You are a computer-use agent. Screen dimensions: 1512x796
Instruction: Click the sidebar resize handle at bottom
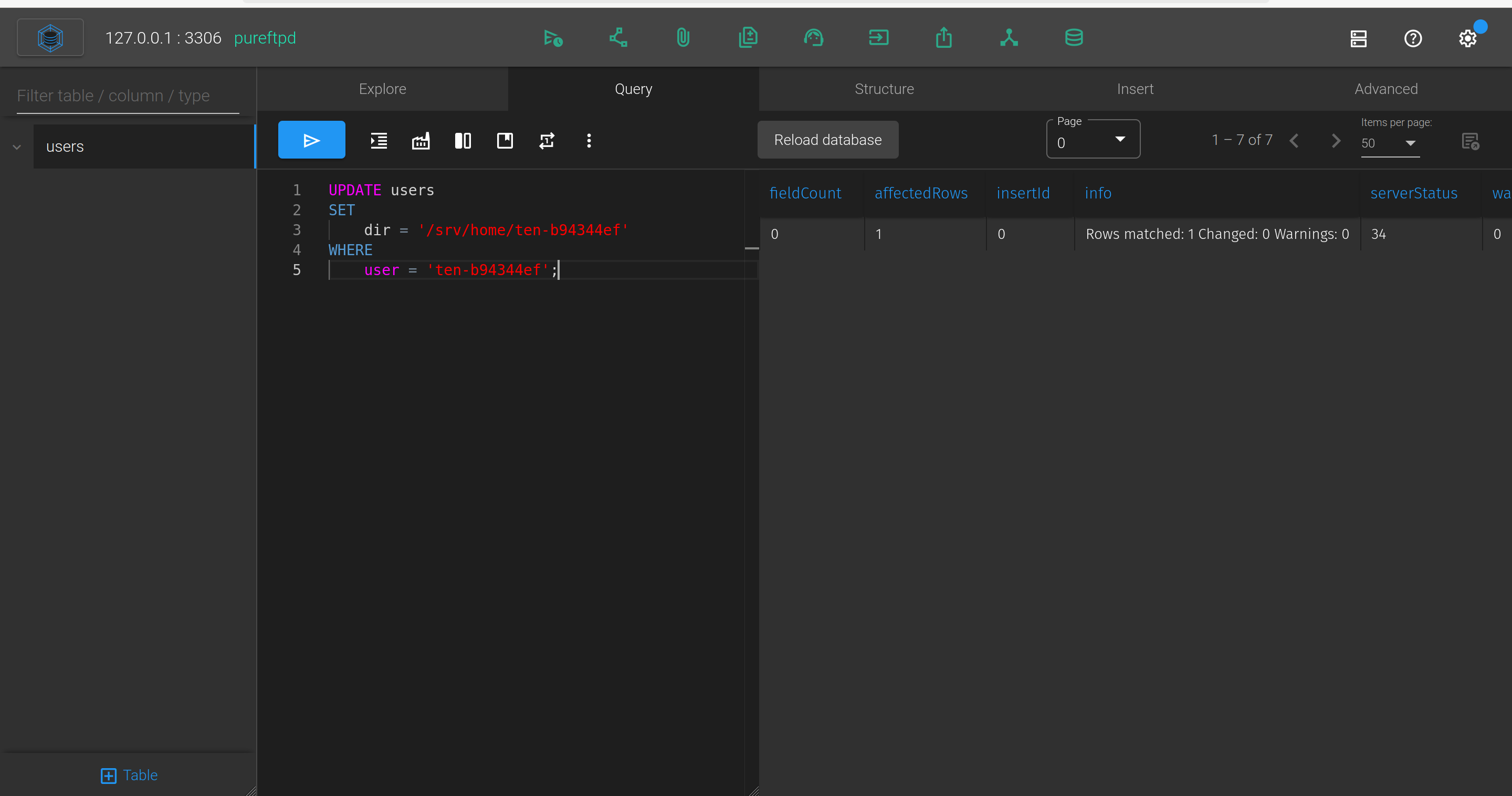[250, 791]
